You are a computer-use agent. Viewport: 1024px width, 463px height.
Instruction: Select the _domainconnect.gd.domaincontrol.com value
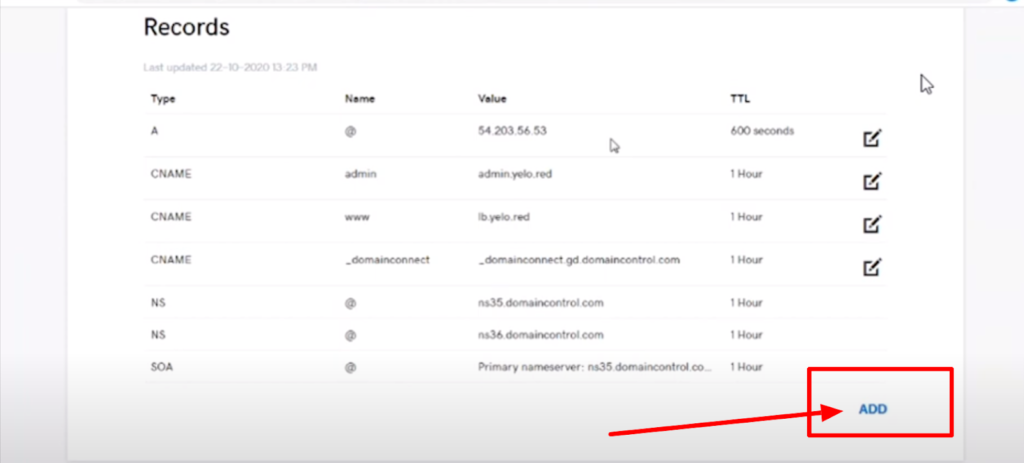click(579, 260)
